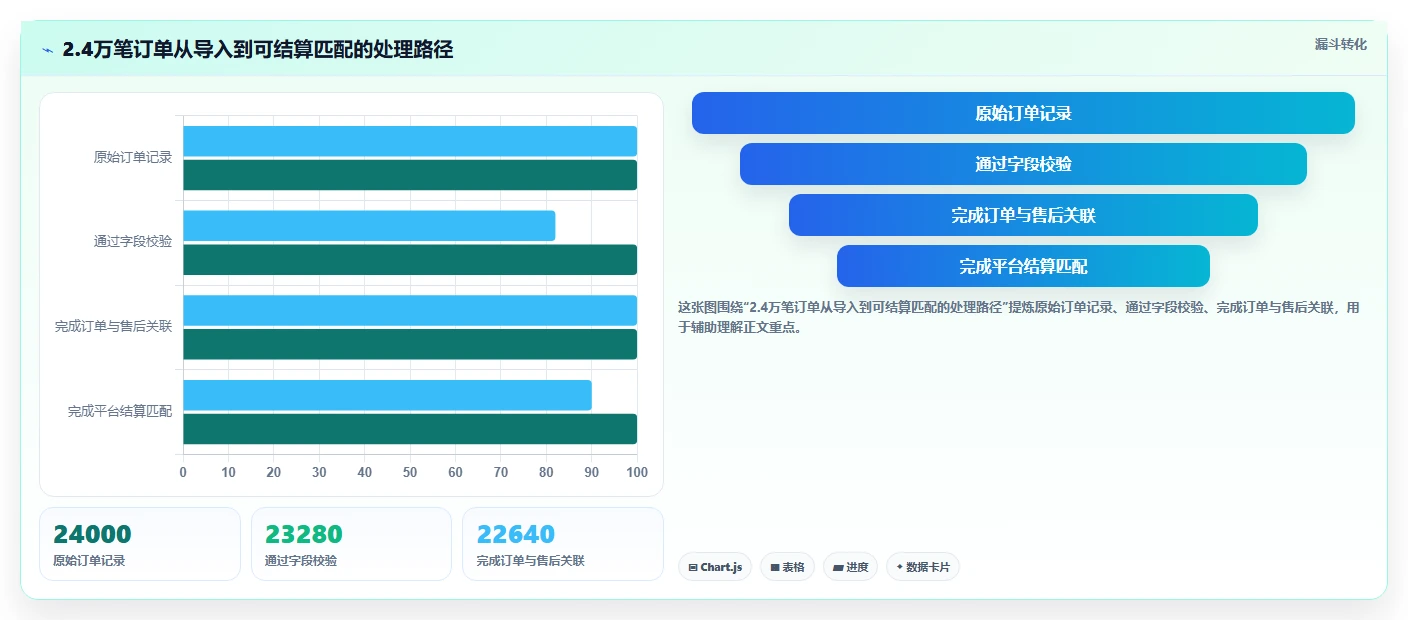The width and height of the screenshot is (1408, 620).
Task: Click the dark green bar for 完成平台结算匹配
Action: 410,429
